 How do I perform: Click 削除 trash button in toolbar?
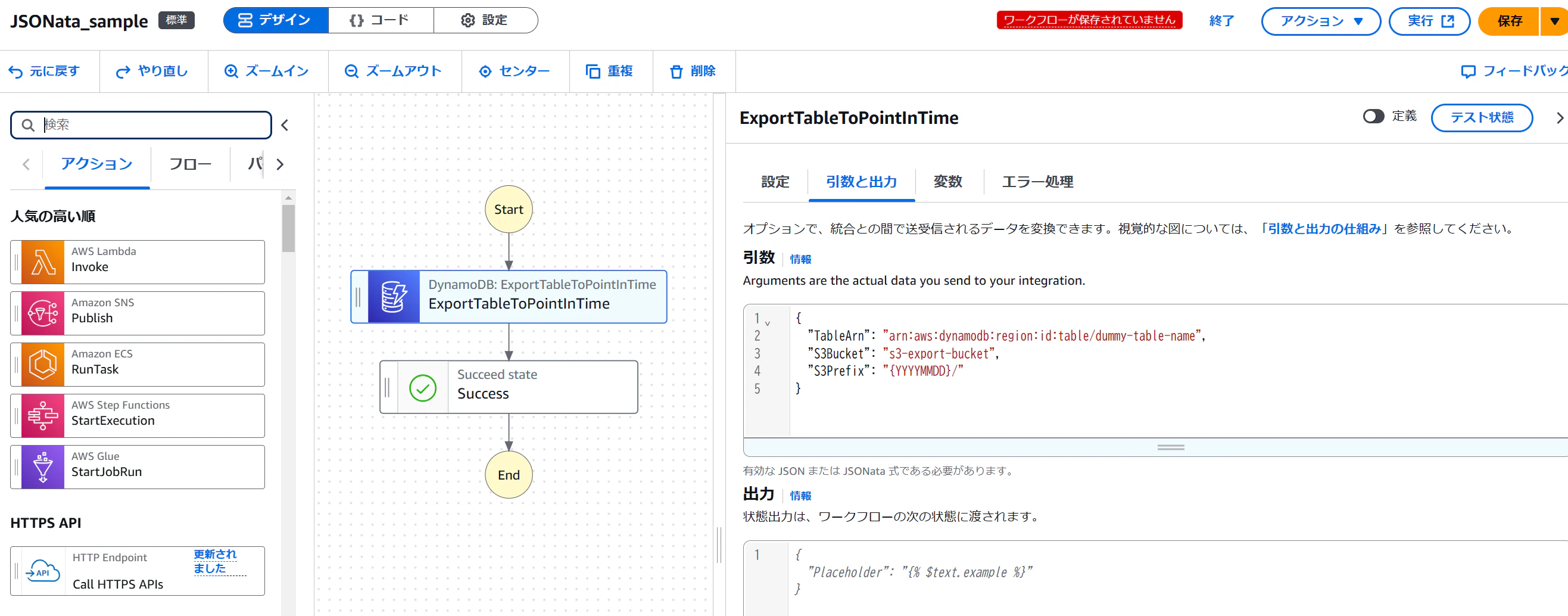tap(693, 71)
